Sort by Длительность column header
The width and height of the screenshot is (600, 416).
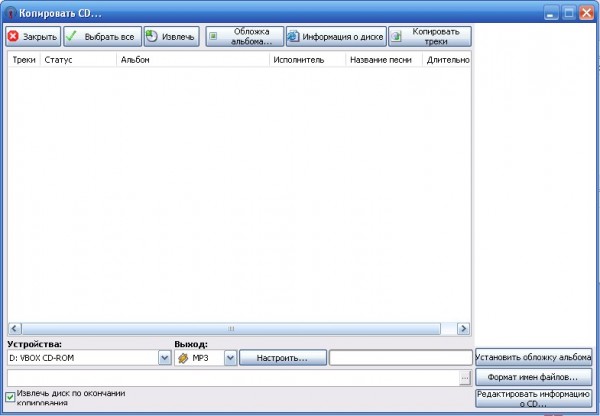click(x=447, y=60)
